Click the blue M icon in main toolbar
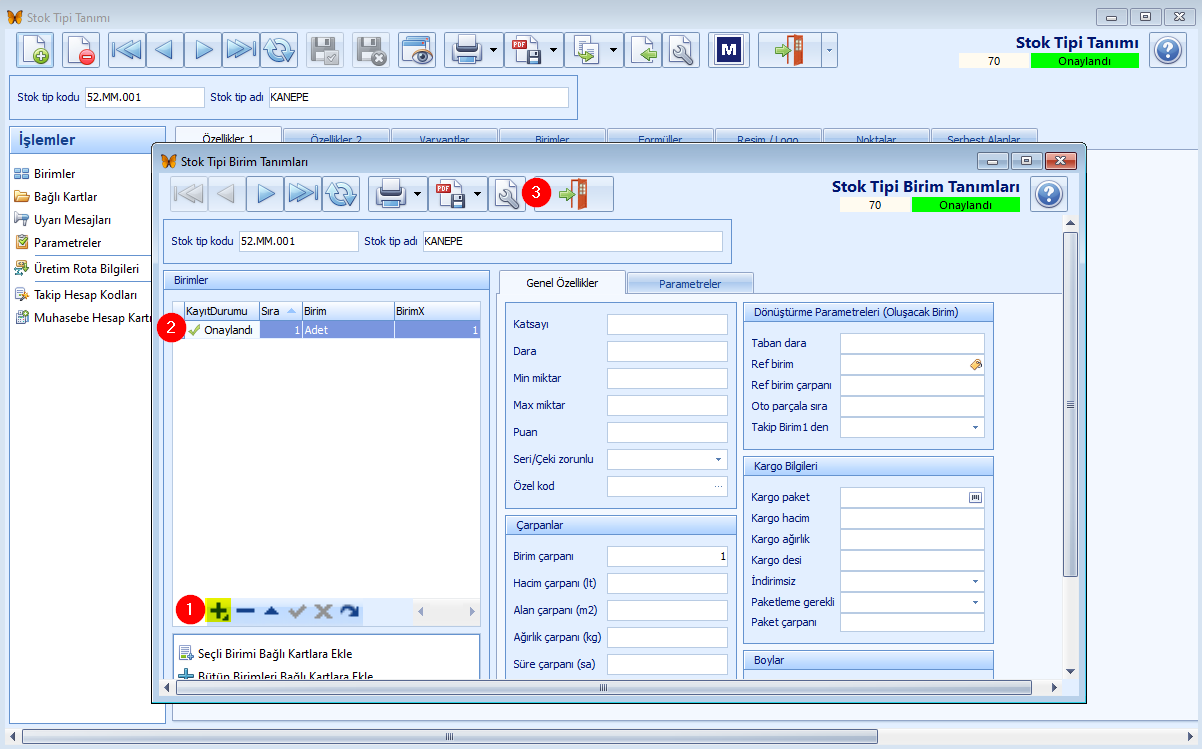 click(x=729, y=50)
